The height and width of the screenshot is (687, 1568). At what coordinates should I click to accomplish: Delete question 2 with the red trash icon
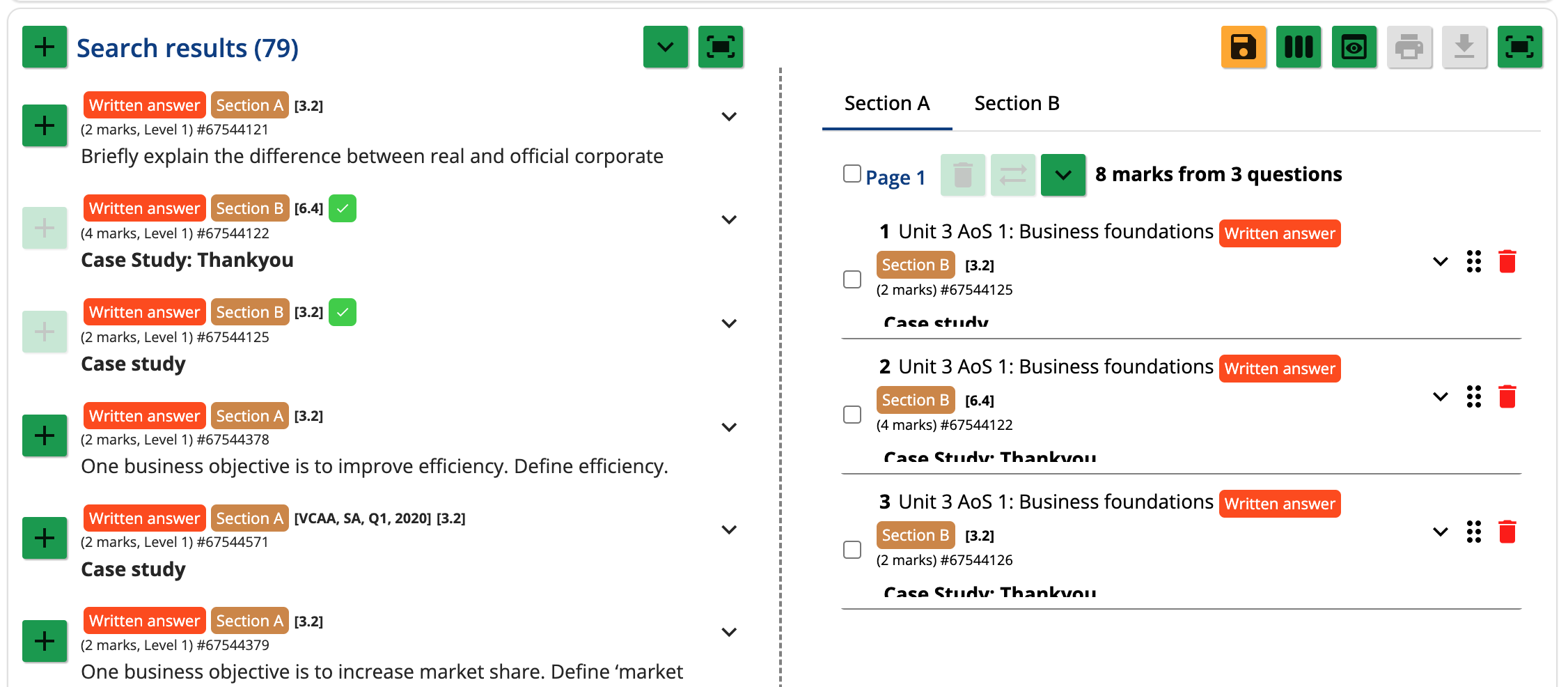[1507, 396]
